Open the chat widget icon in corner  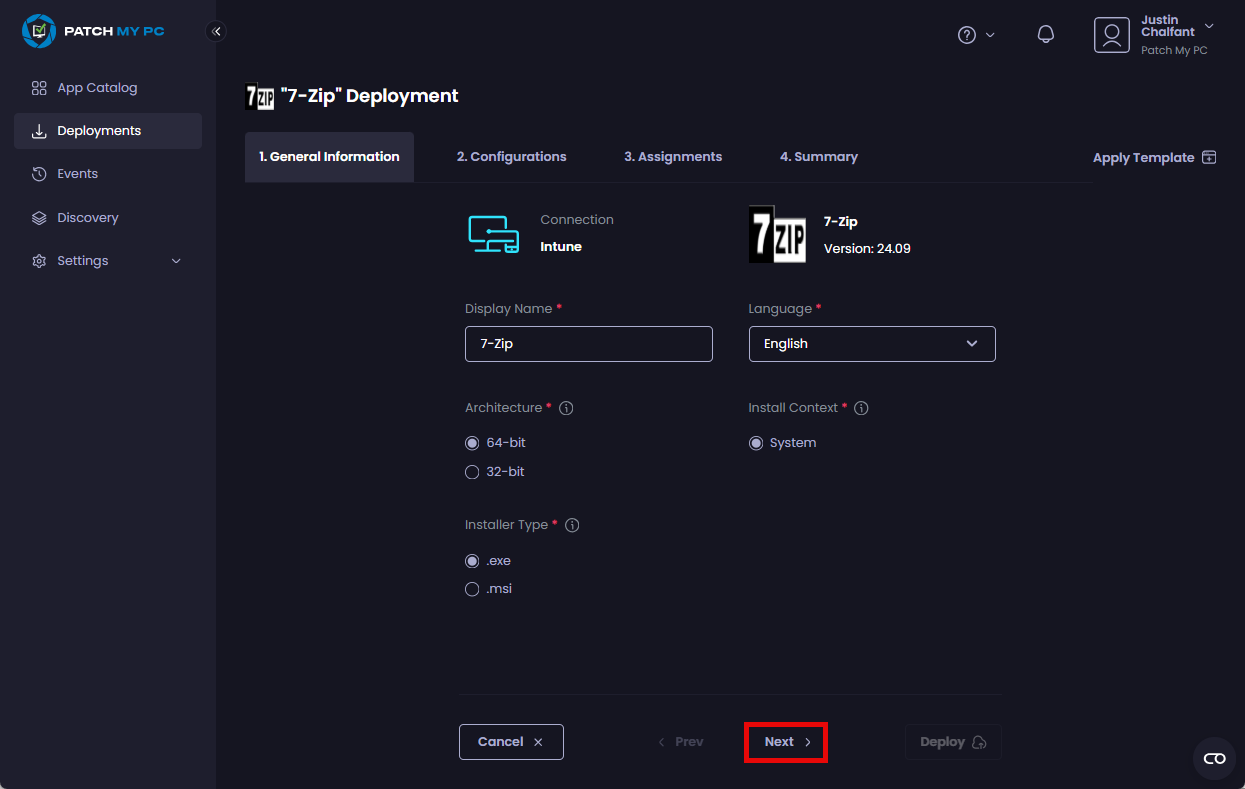click(1214, 758)
